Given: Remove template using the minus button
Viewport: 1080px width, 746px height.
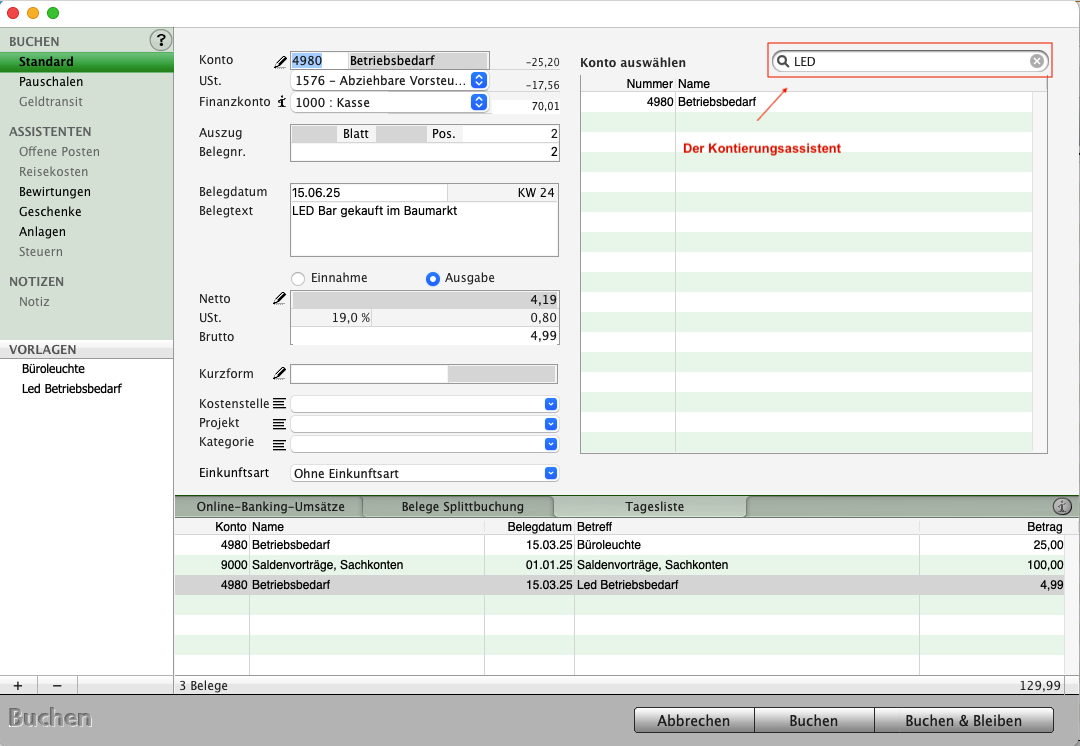Looking at the screenshot, I should [x=57, y=686].
